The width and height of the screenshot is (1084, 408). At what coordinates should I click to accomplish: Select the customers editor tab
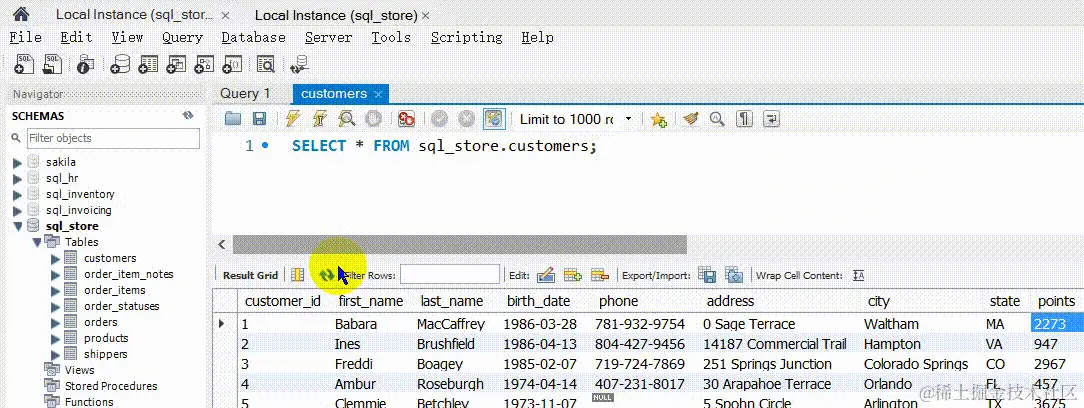[334, 93]
